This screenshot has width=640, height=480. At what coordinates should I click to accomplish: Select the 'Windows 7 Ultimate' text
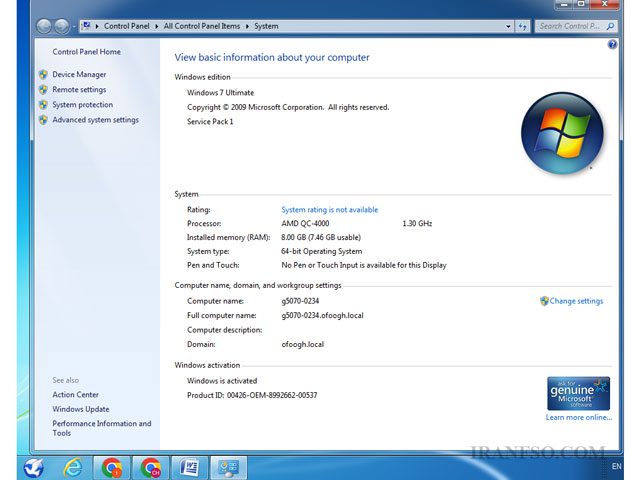[x=220, y=93]
